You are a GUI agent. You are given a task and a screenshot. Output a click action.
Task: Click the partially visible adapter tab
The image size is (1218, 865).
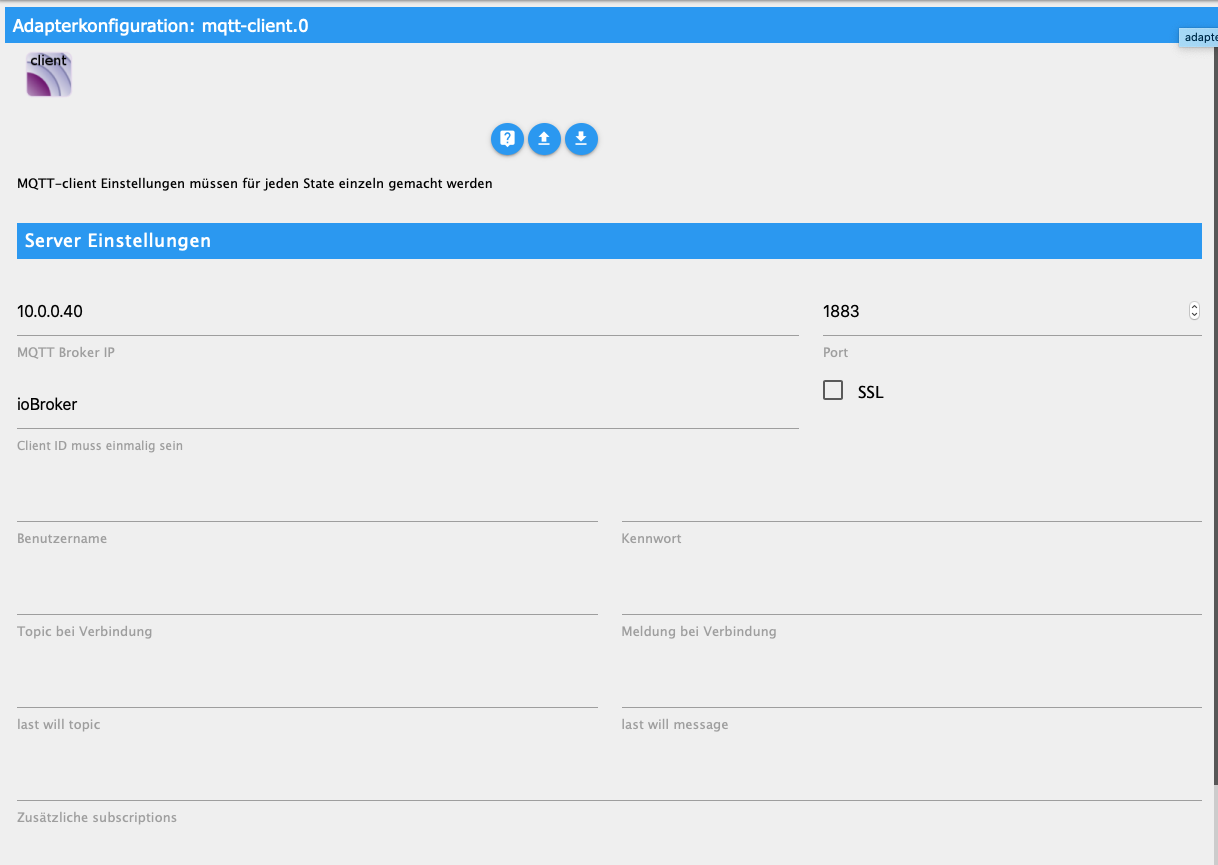click(x=1198, y=37)
